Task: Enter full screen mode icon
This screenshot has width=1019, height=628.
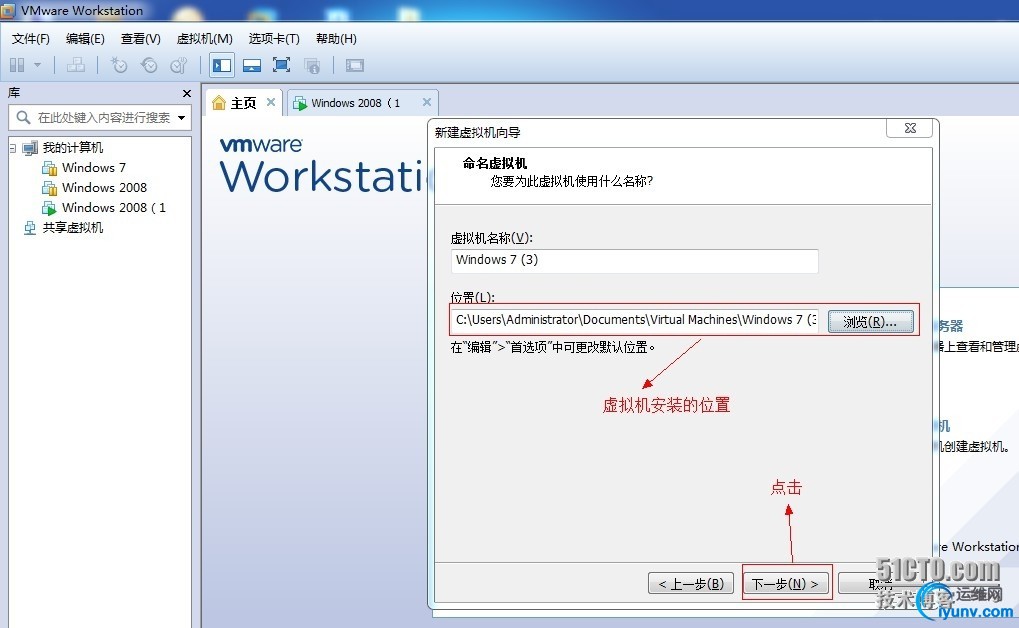Action: [281, 65]
